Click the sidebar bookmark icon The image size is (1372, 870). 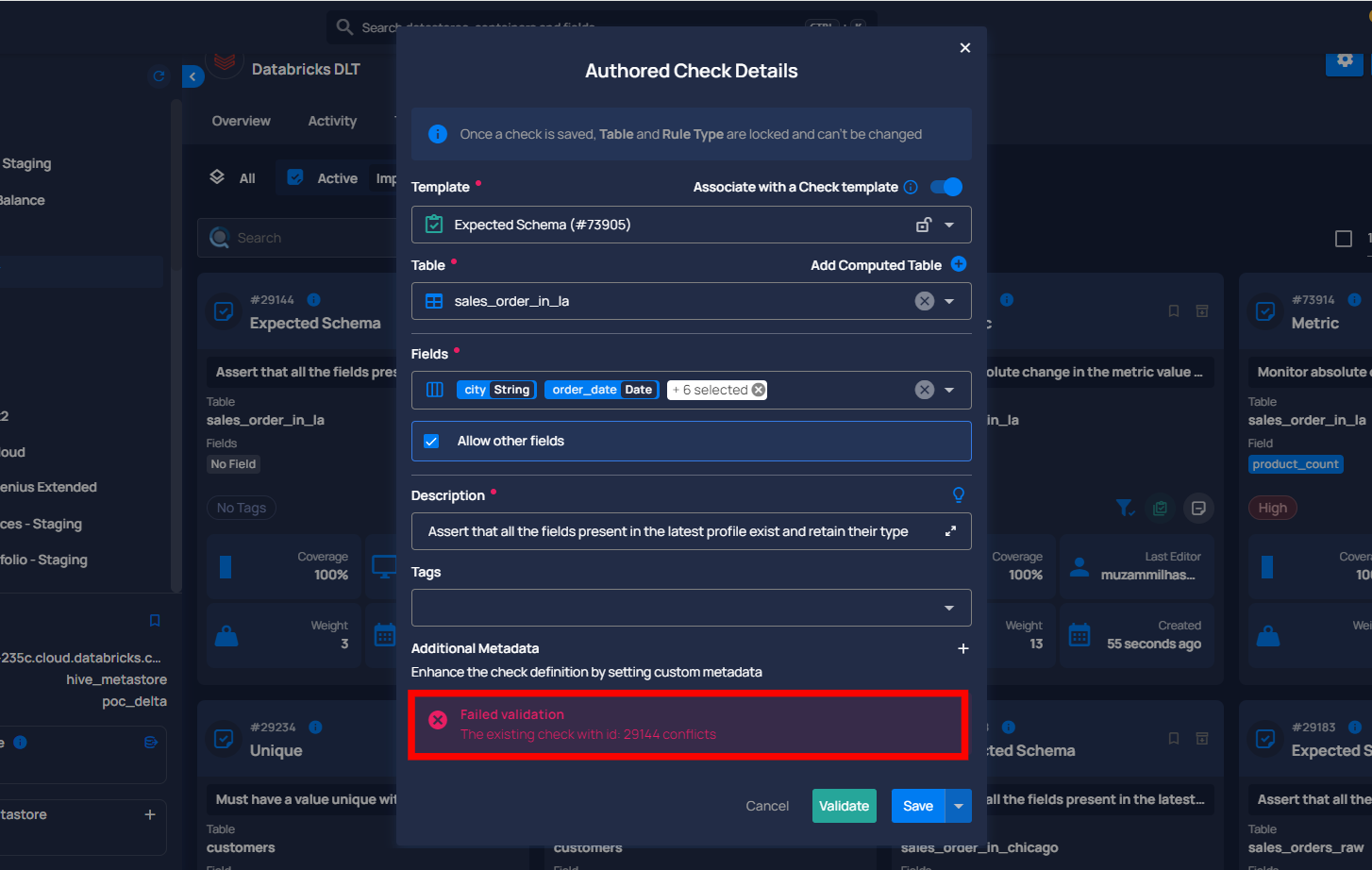coord(155,620)
